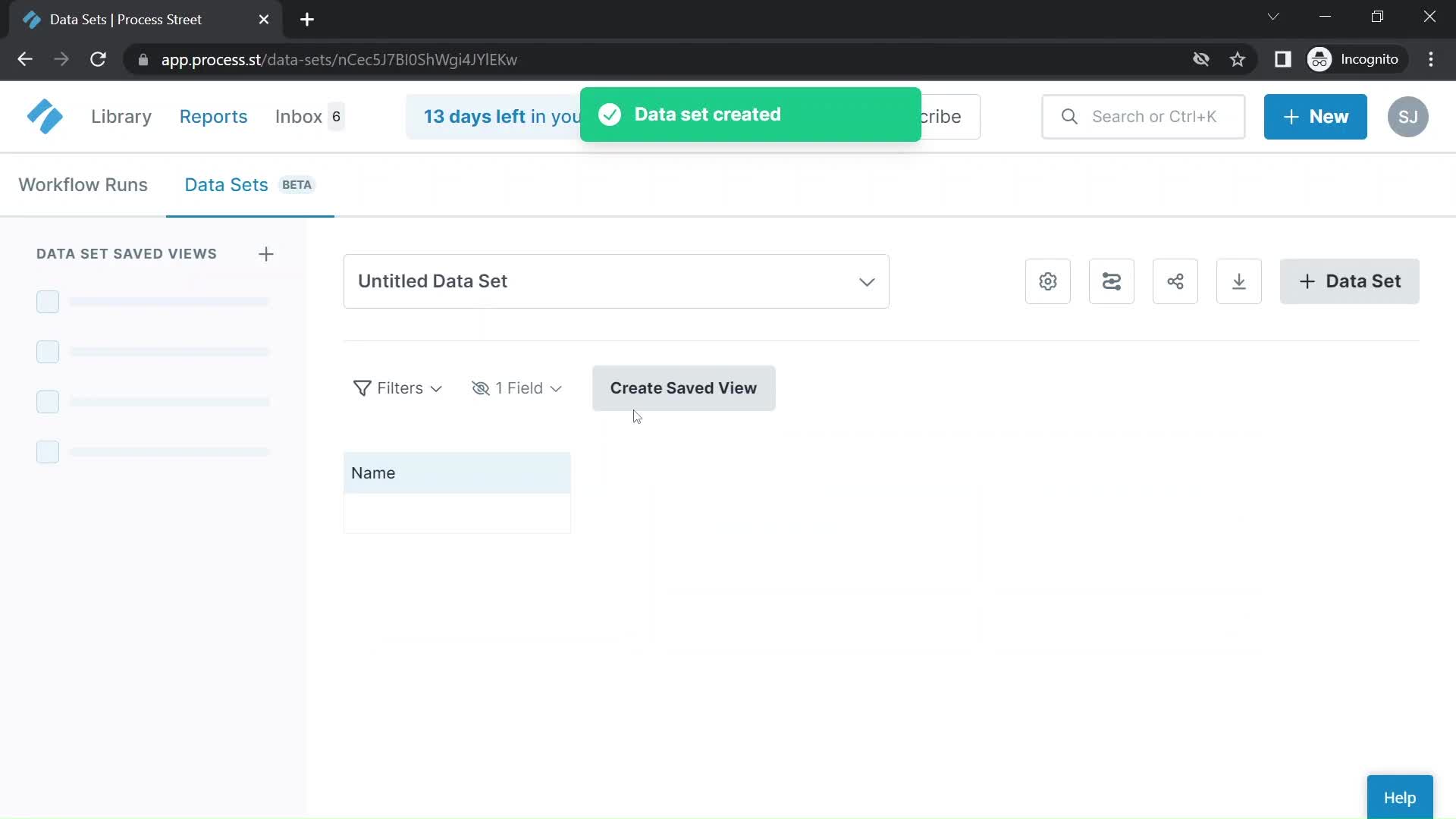Click the Create Saved View button
Screen dimensions: 1456x819
(683, 388)
